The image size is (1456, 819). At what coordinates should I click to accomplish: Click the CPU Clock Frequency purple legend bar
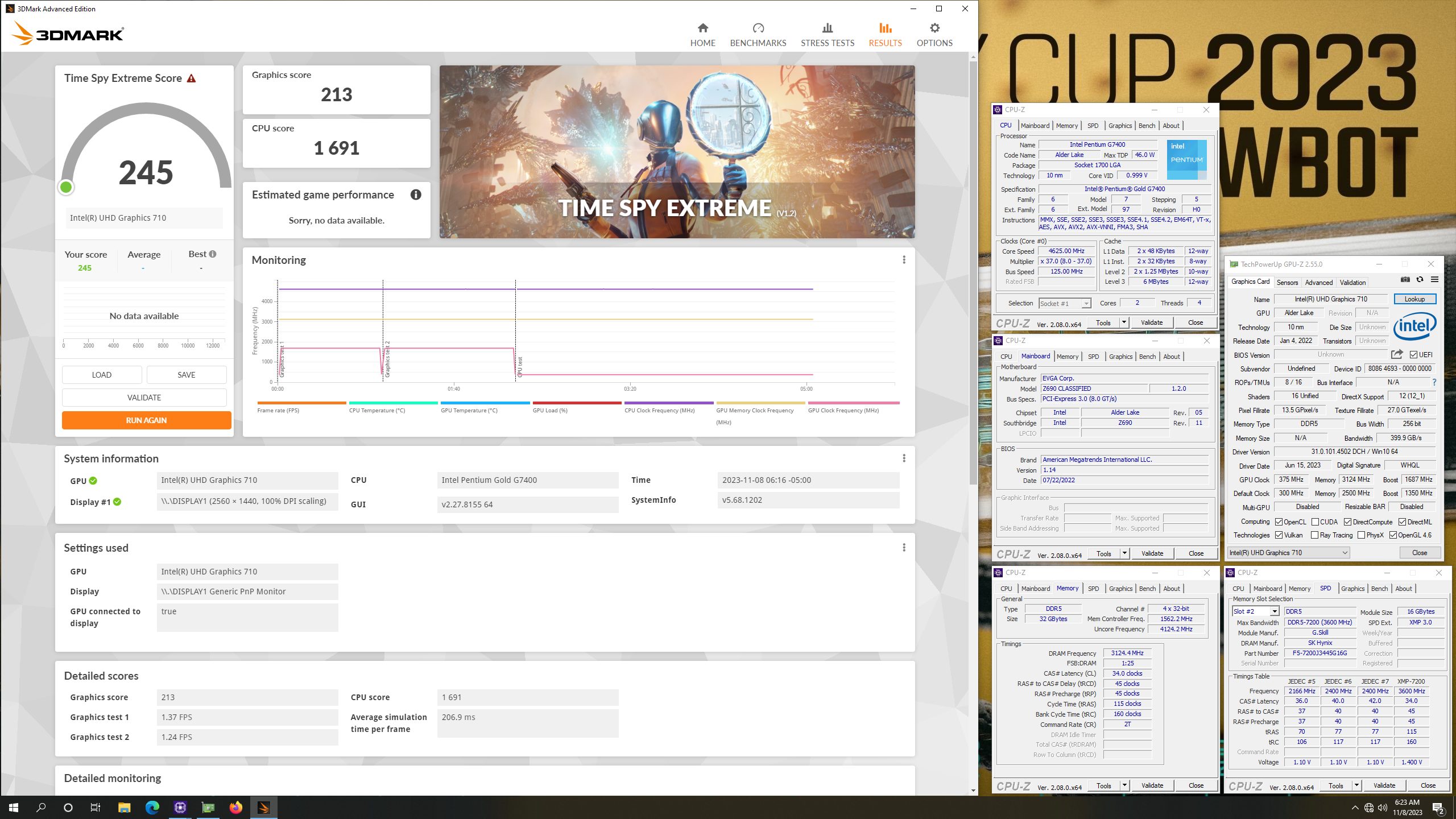pyautogui.click(x=669, y=403)
